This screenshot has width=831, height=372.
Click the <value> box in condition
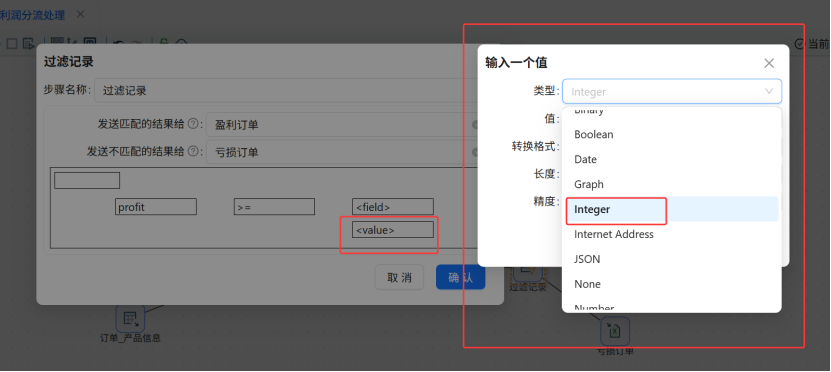(x=393, y=230)
